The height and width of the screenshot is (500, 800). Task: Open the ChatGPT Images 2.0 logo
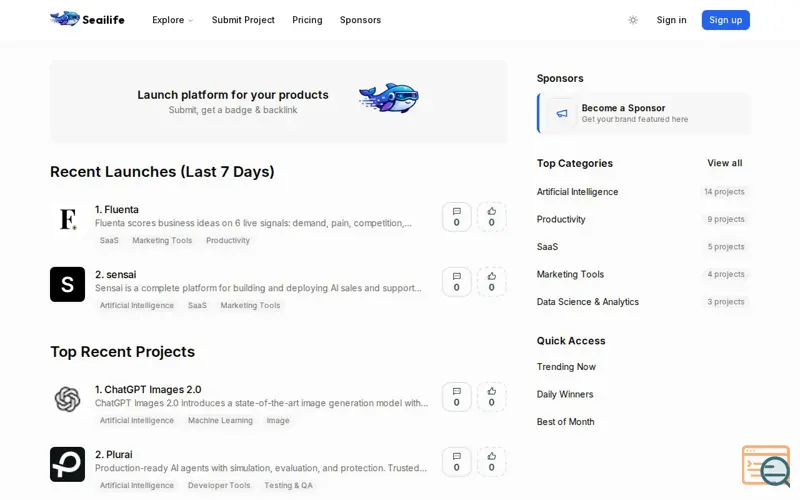tap(67, 399)
